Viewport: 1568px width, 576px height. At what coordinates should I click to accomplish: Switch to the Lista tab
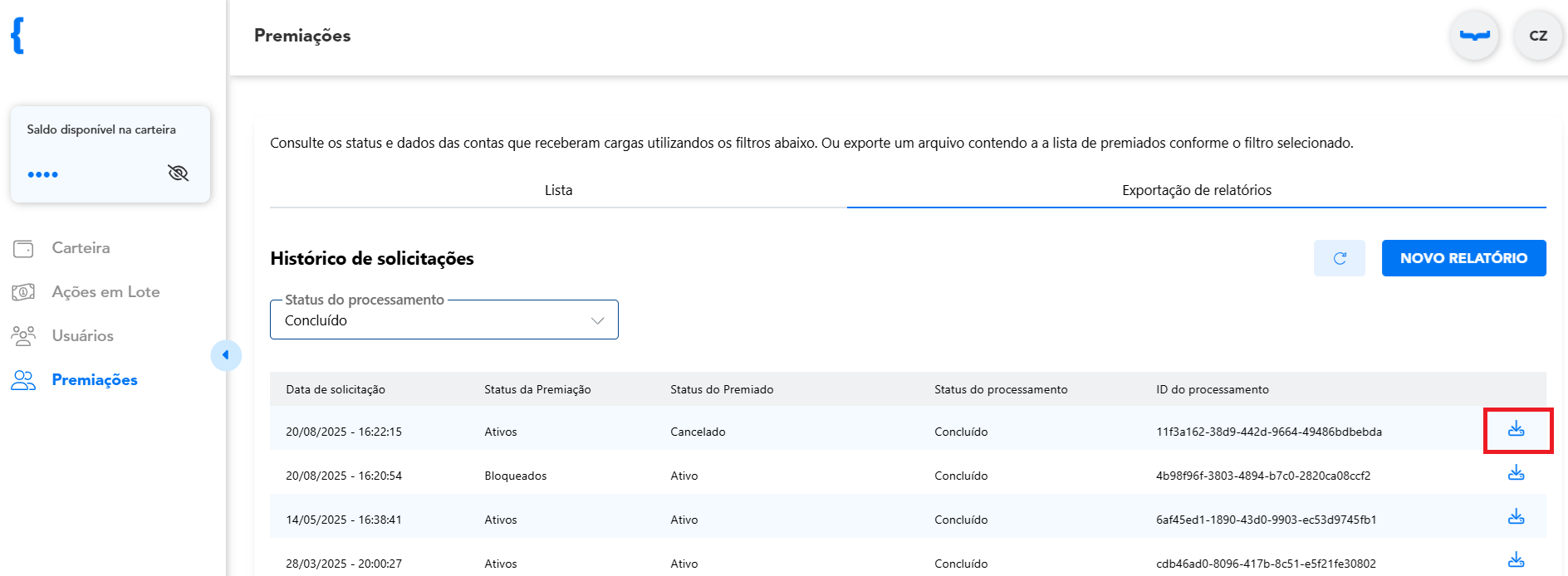[558, 190]
